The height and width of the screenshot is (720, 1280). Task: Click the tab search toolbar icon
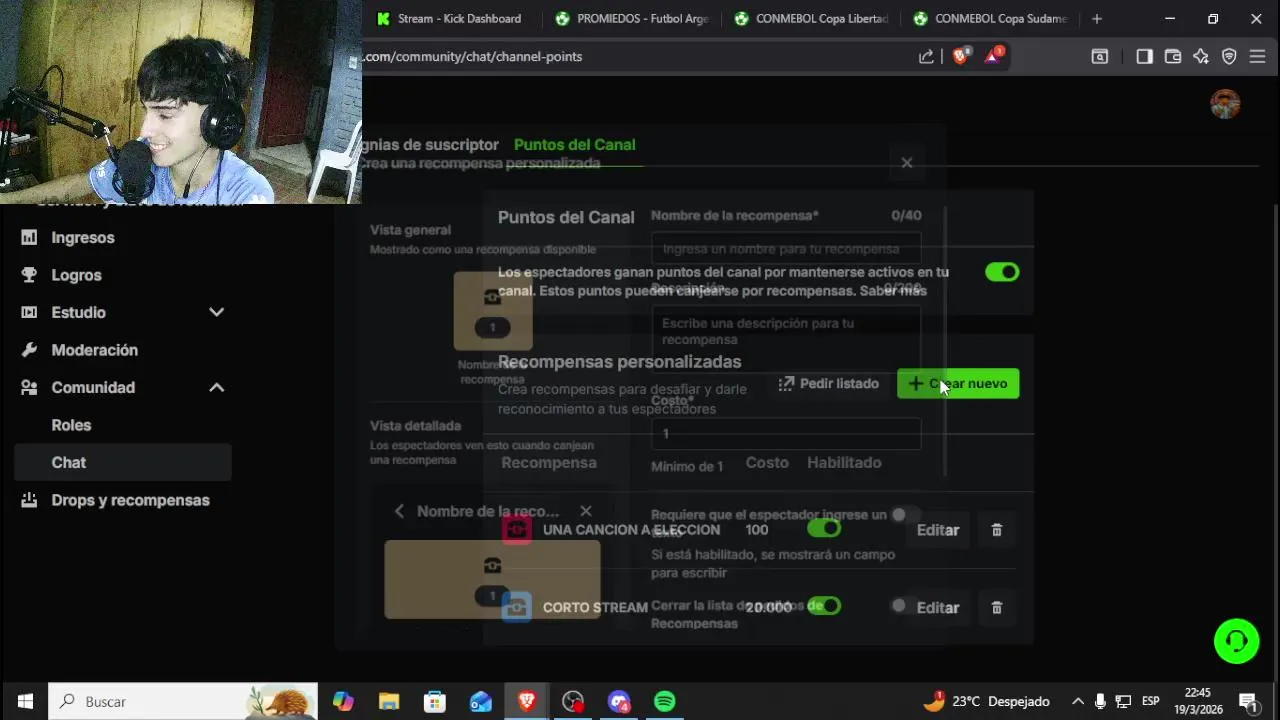click(1100, 57)
